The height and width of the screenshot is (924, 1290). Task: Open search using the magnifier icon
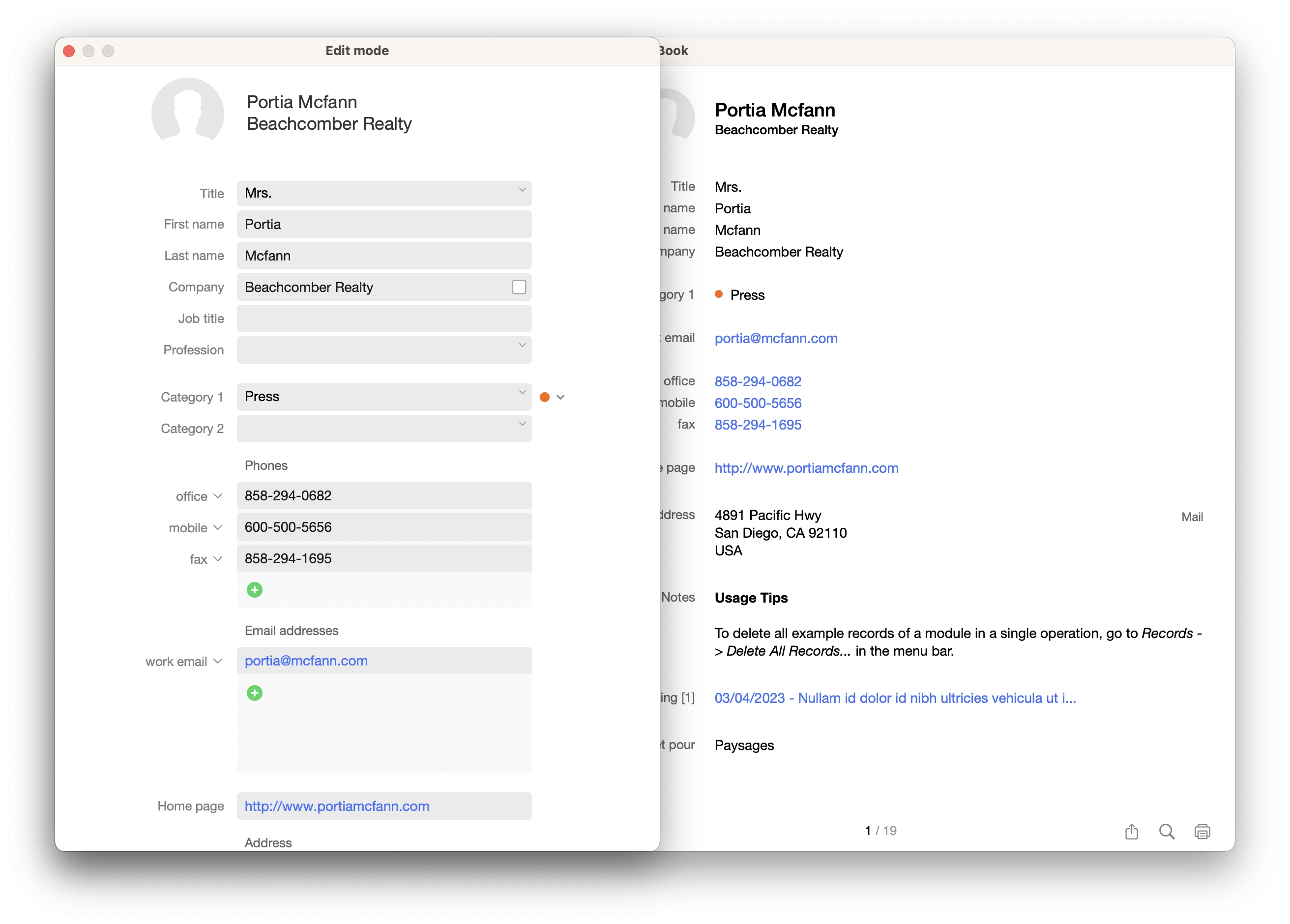[1167, 831]
